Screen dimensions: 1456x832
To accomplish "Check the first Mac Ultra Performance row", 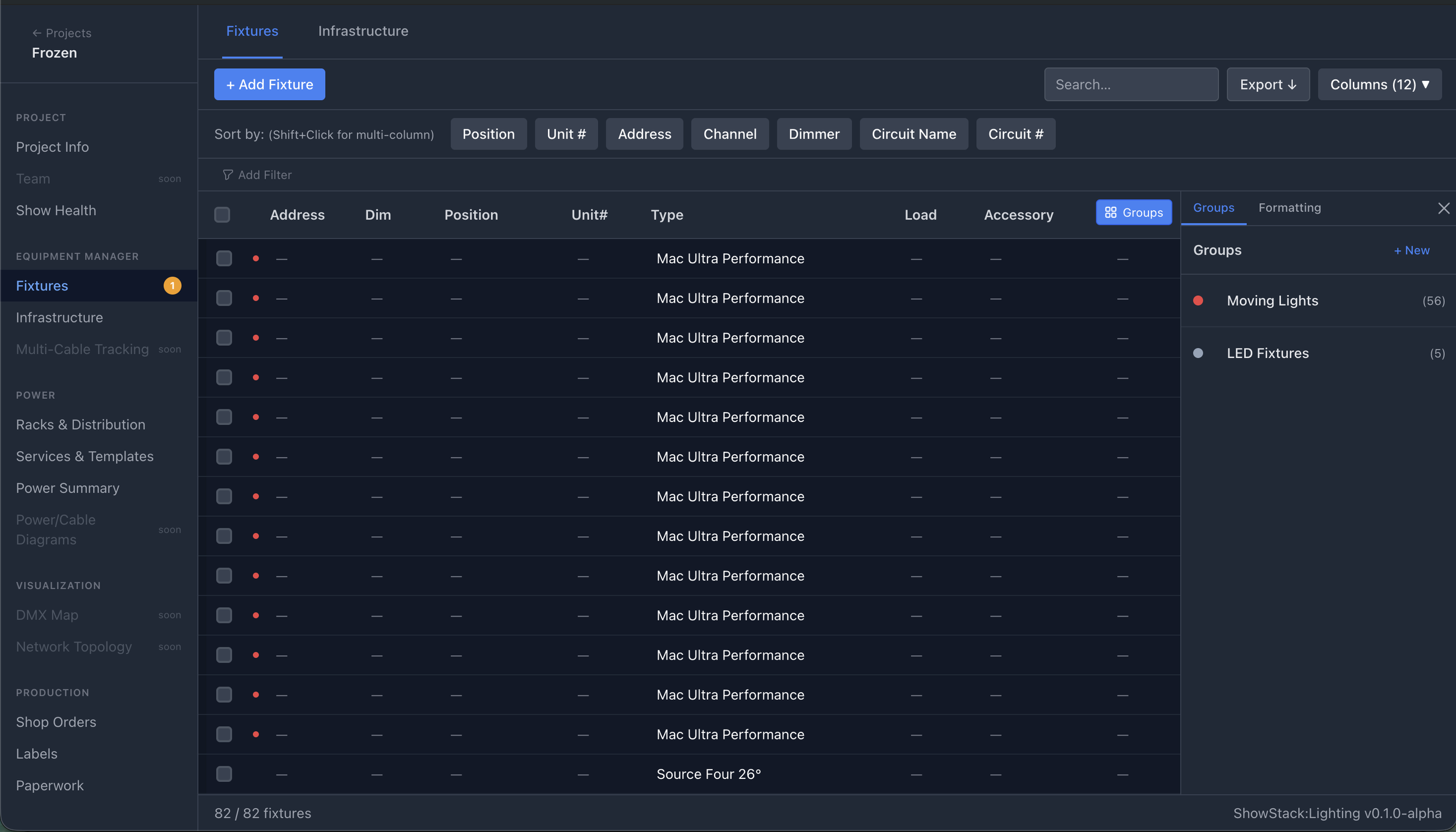I will [224, 259].
